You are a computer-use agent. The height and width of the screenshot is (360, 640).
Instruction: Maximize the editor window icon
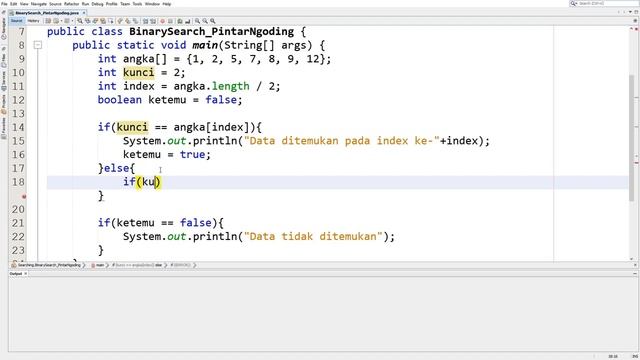(x=636, y=12)
